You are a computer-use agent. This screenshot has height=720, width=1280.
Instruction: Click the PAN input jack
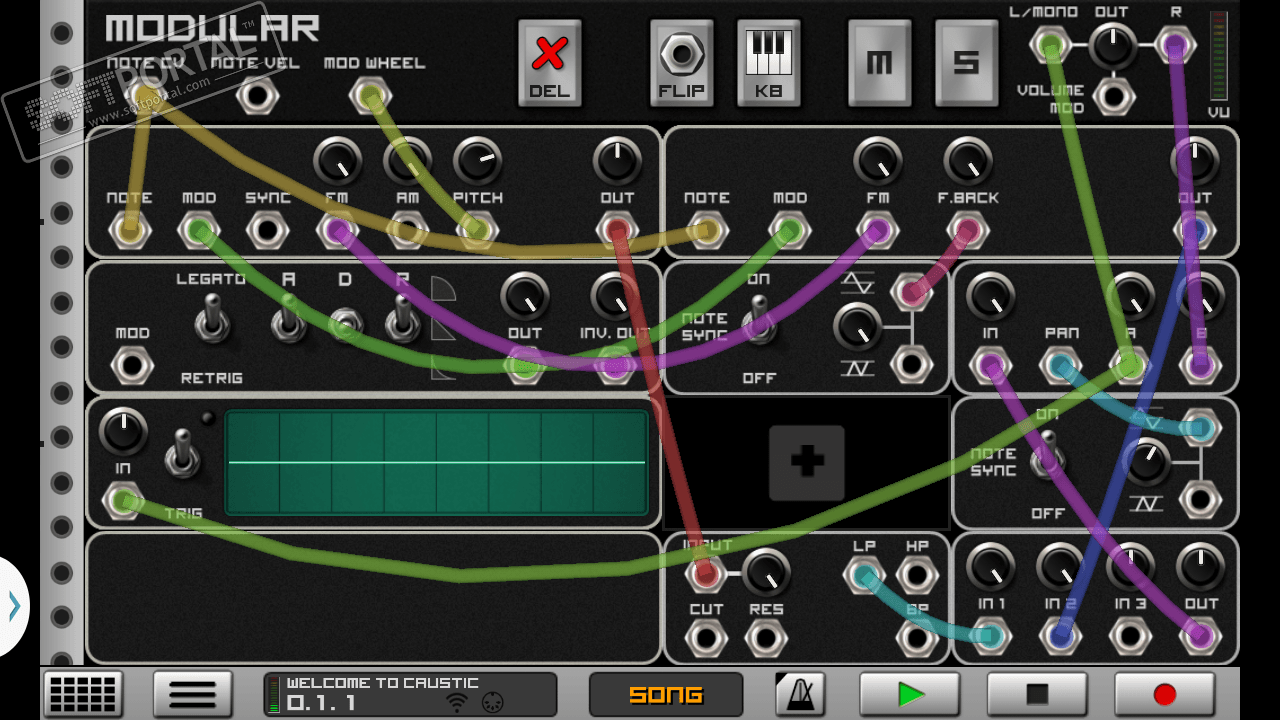[1060, 366]
